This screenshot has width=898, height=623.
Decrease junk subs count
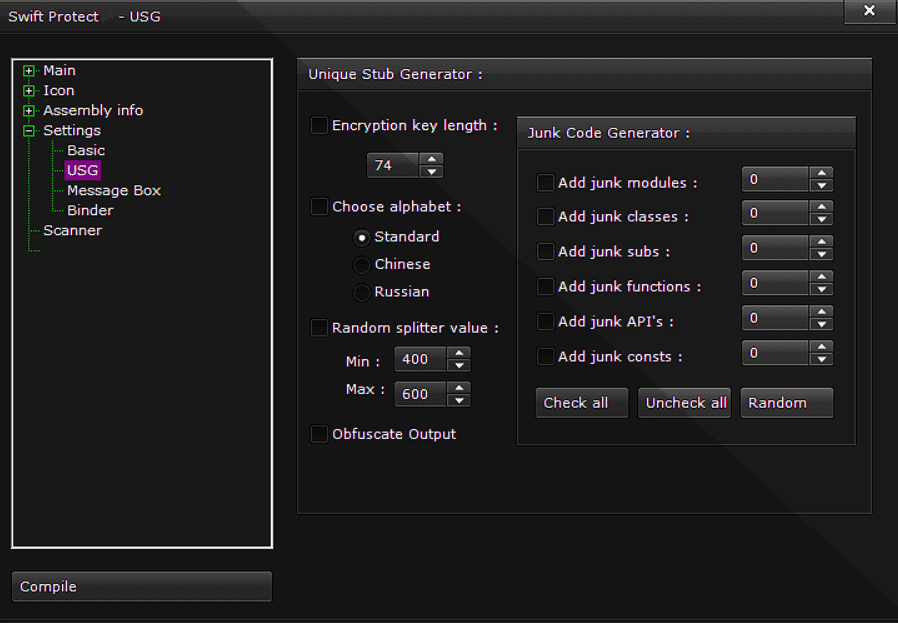pyautogui.click(x=822, y=254)
